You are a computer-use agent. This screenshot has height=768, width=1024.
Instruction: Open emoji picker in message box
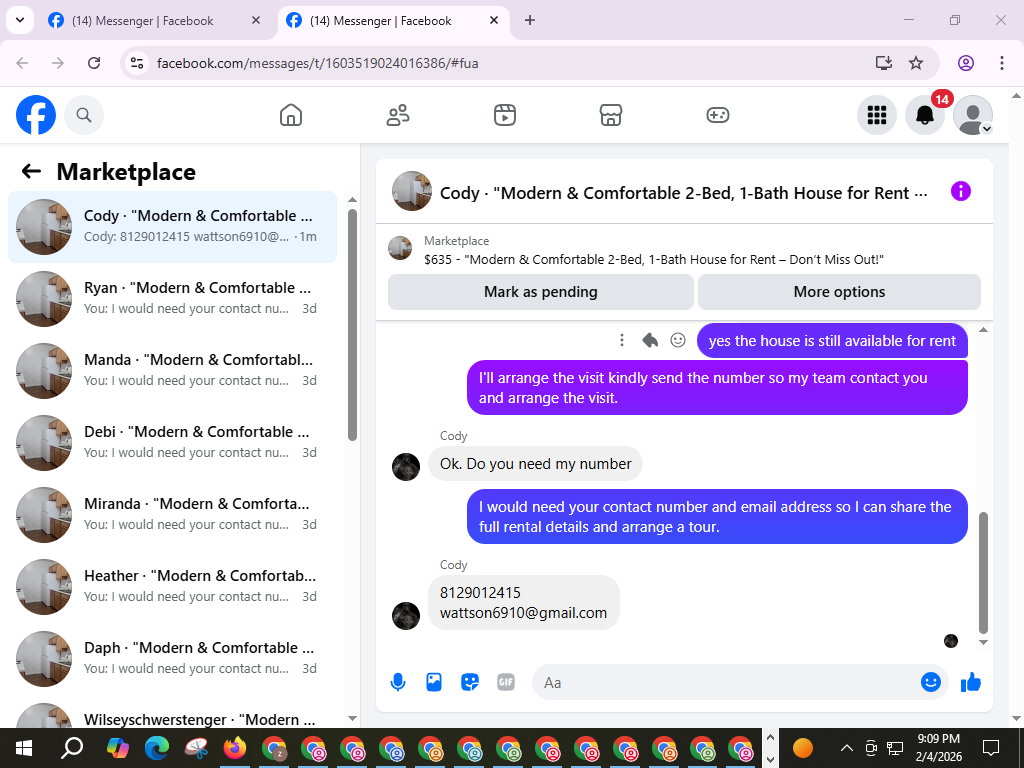[x=931, y=682]
